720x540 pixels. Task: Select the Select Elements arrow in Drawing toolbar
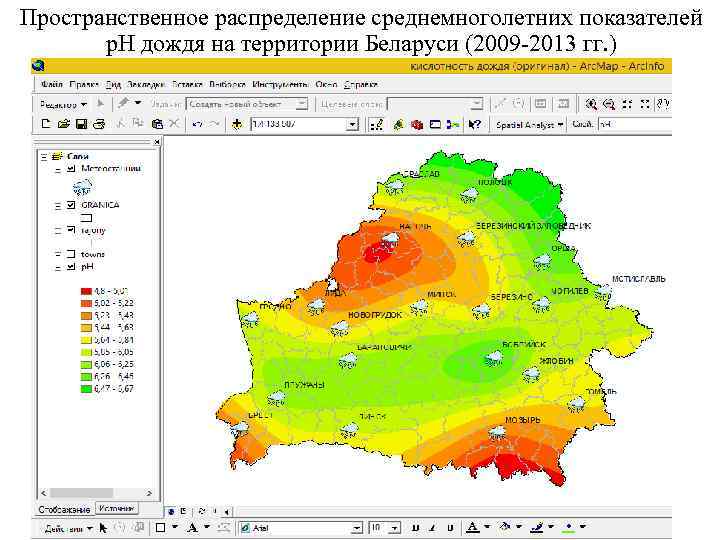click(103, 529)
